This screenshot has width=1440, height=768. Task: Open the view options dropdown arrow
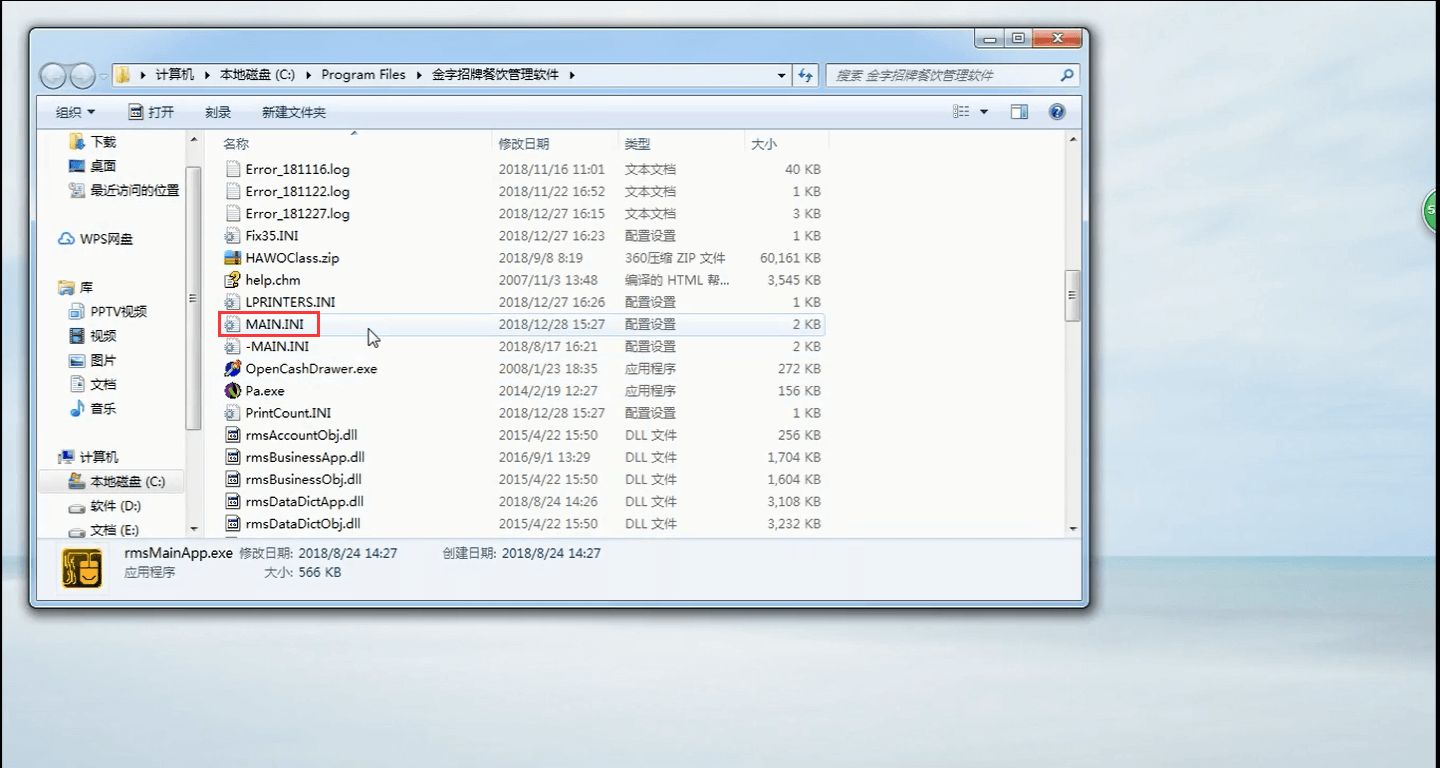pyautogui.click(x=984, y=112)
